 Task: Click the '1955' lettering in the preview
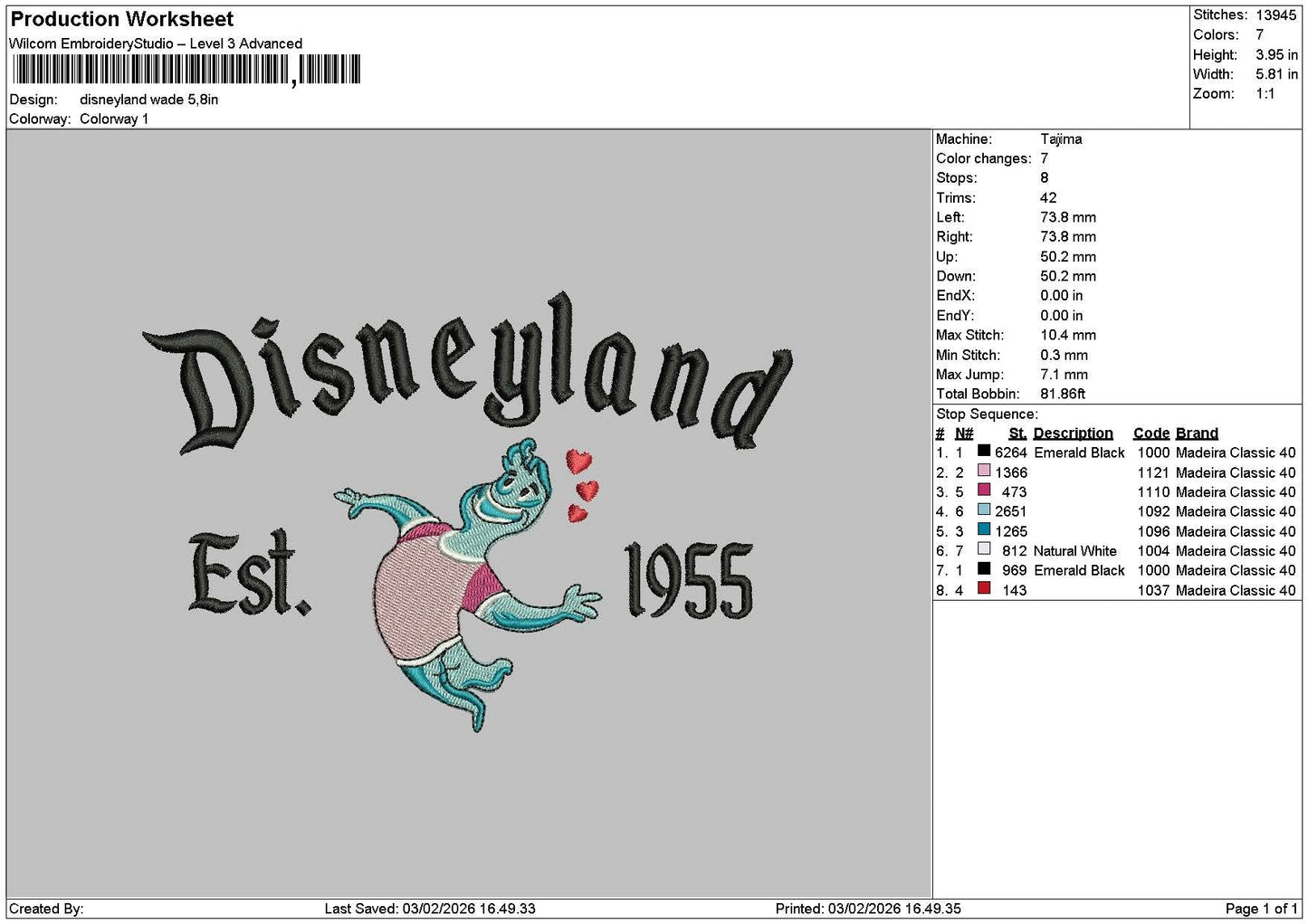pos(689,580)
